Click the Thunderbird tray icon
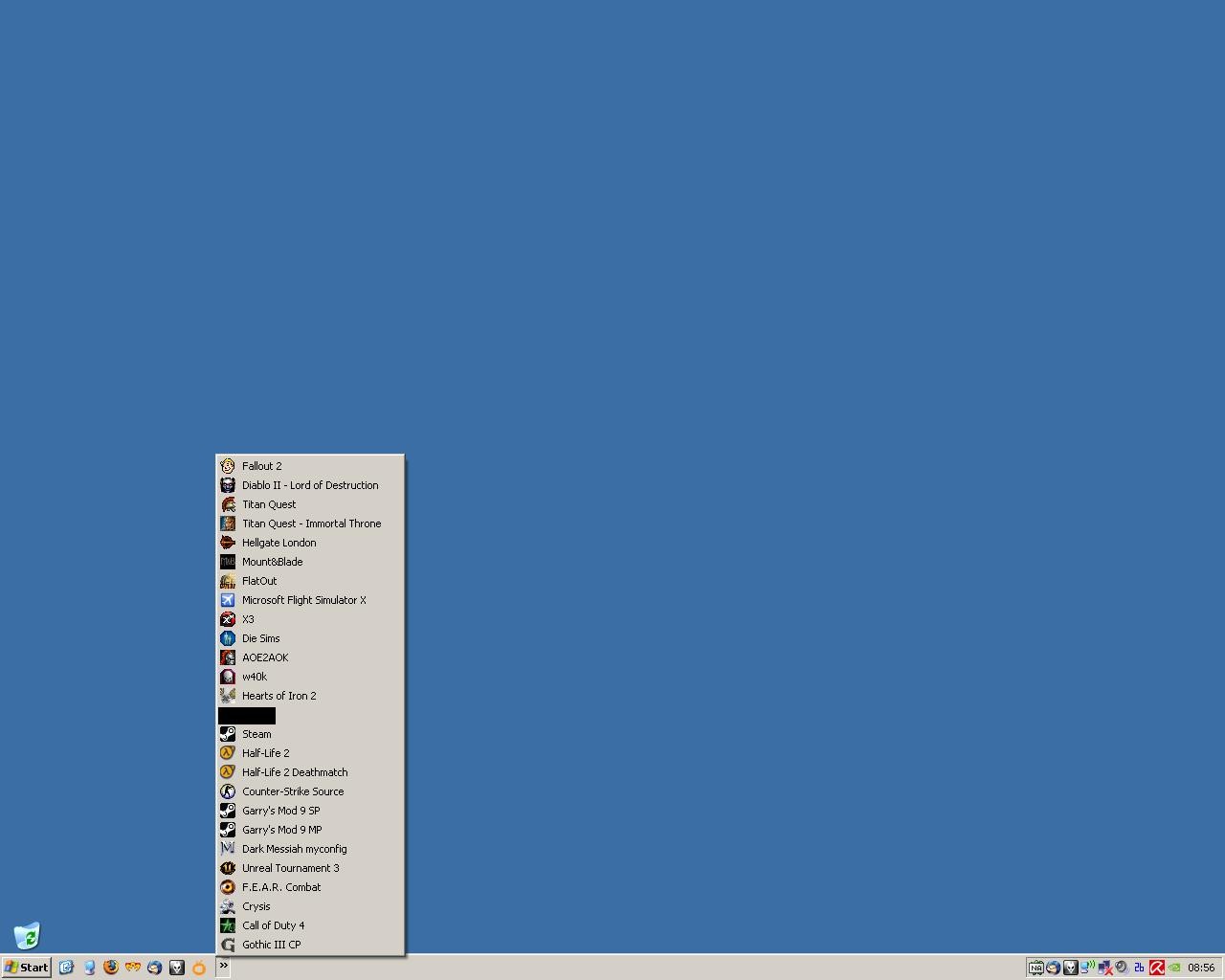Image resolution: width=1225 pixels, height=980 pixels. coord(1053,968)
